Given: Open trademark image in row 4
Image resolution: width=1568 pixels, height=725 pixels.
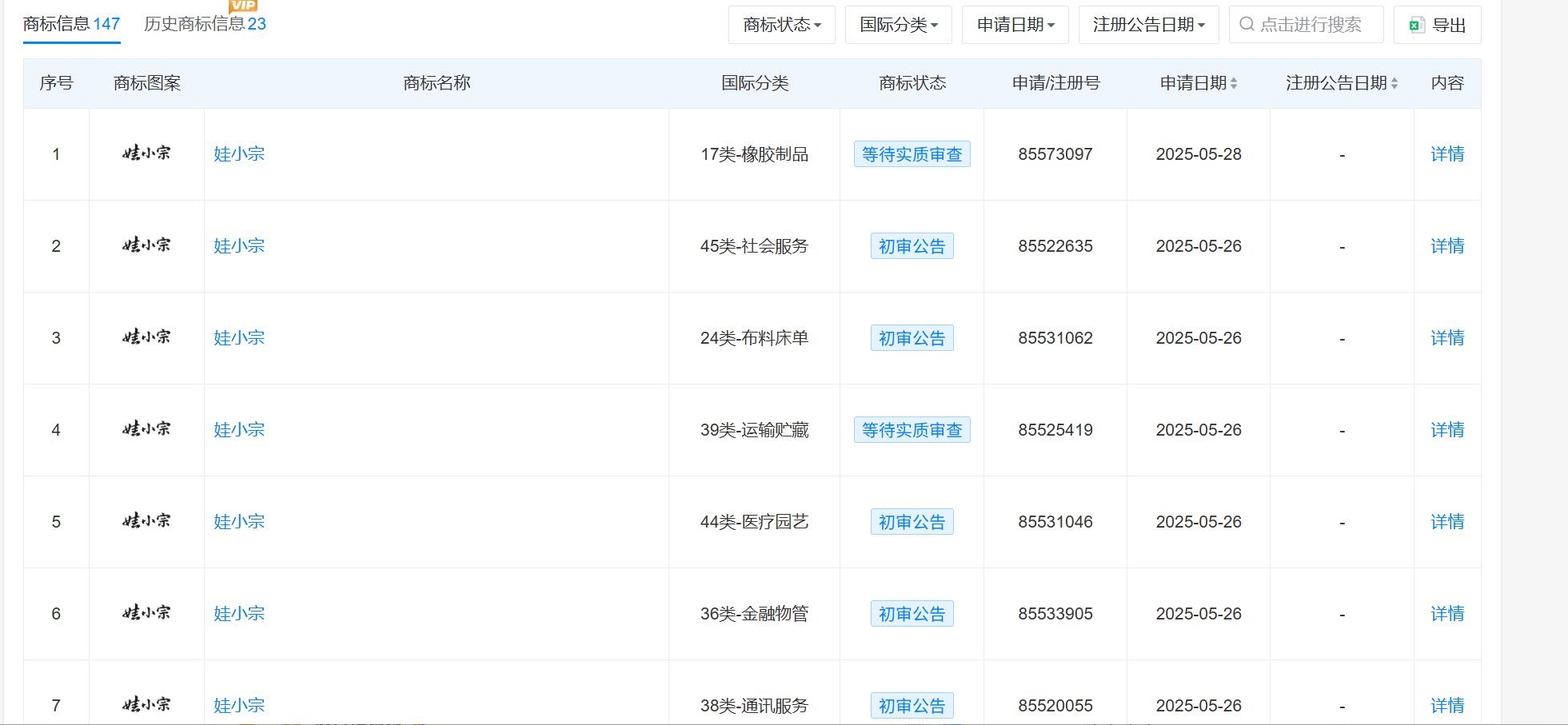Looking at the screenshot, I should tap(146, 429).
